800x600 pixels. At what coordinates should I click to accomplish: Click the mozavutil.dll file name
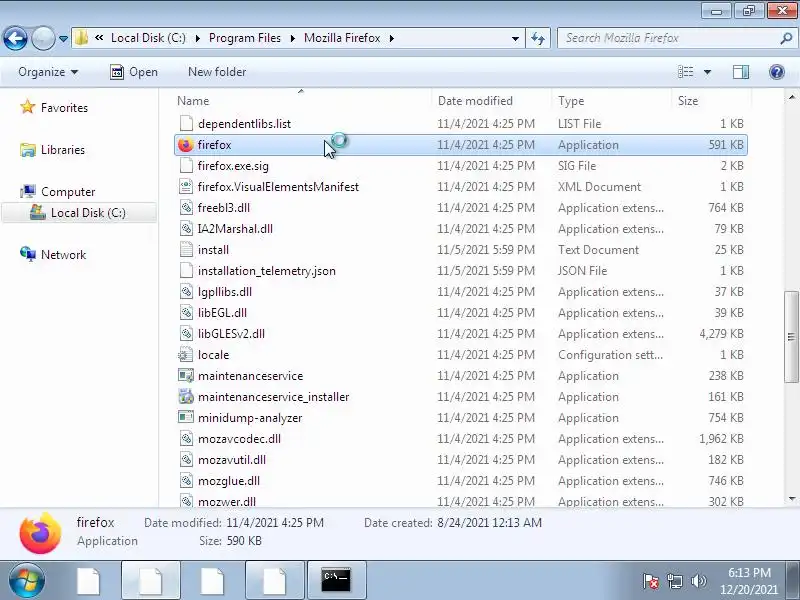(x=232, y=460)
